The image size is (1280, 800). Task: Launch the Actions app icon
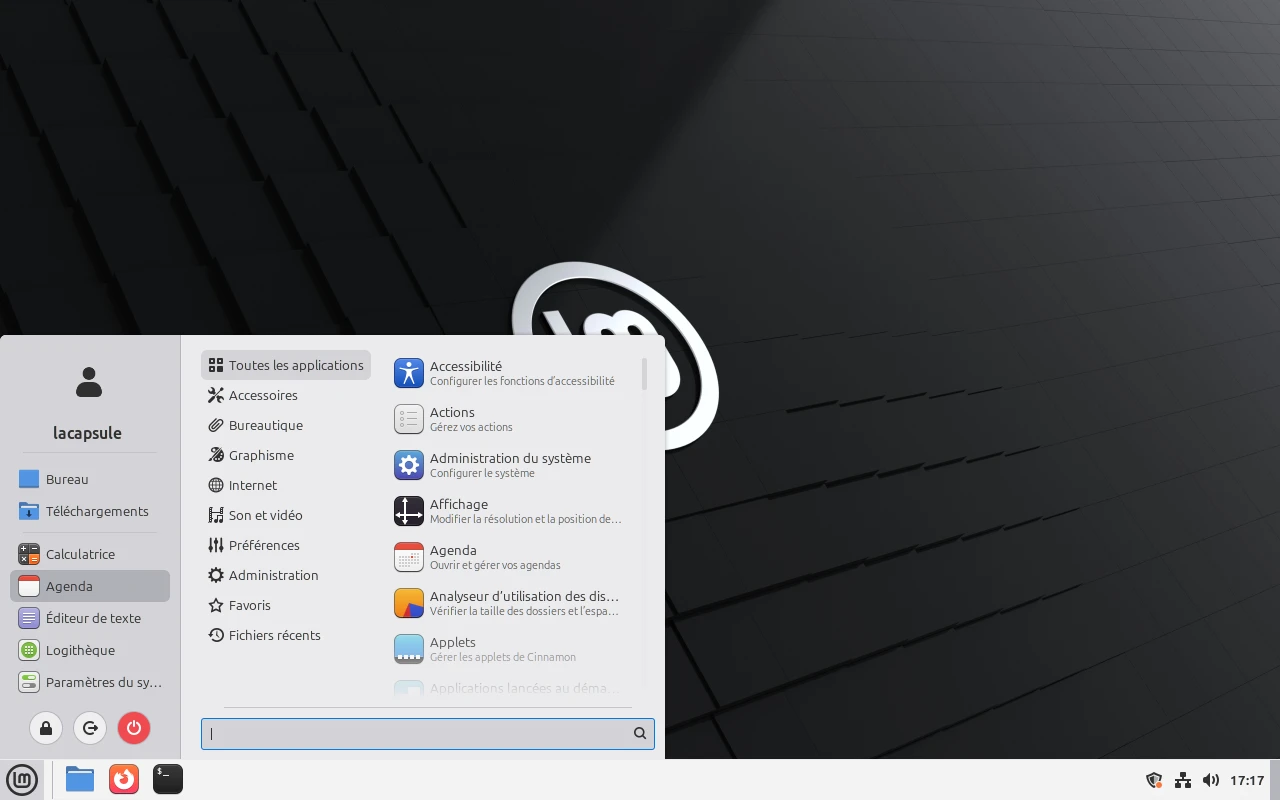coord(409,419)
